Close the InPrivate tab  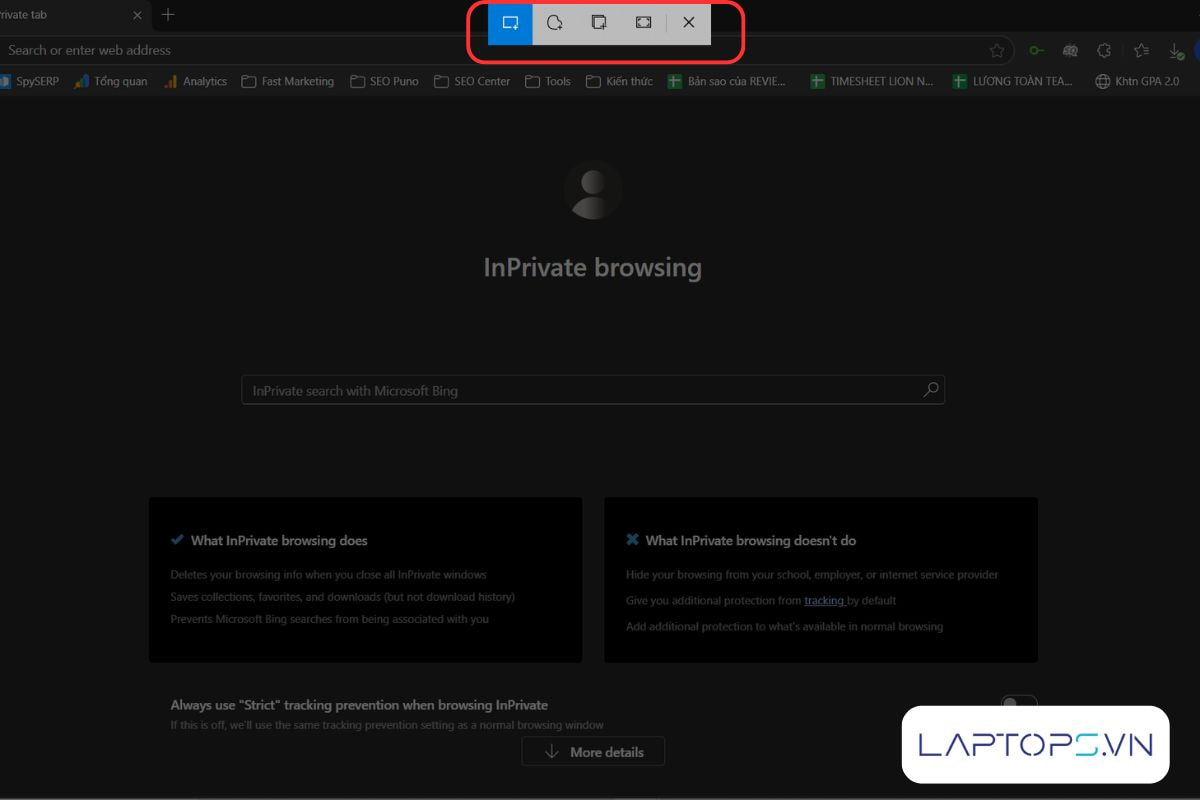137,15
